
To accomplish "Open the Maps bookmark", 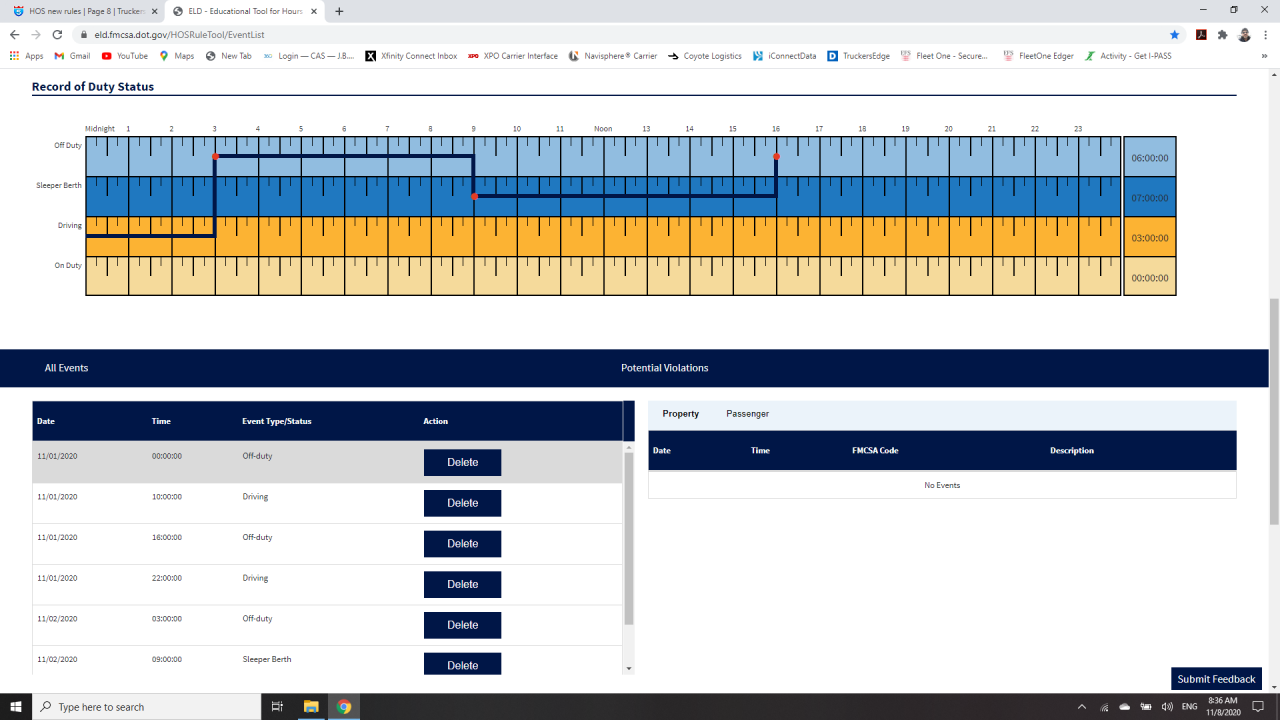I will (176, 56).
